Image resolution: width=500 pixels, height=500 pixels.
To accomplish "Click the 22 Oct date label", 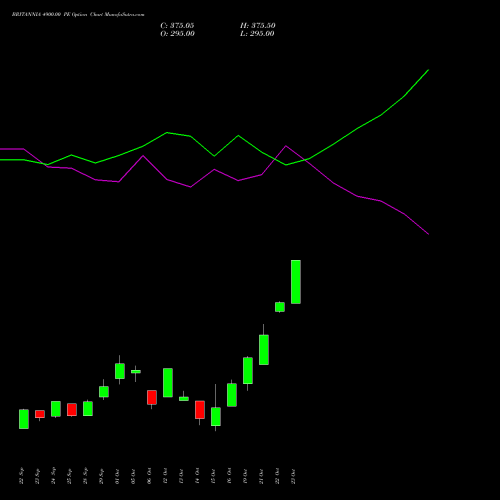I will click(278, 476).
